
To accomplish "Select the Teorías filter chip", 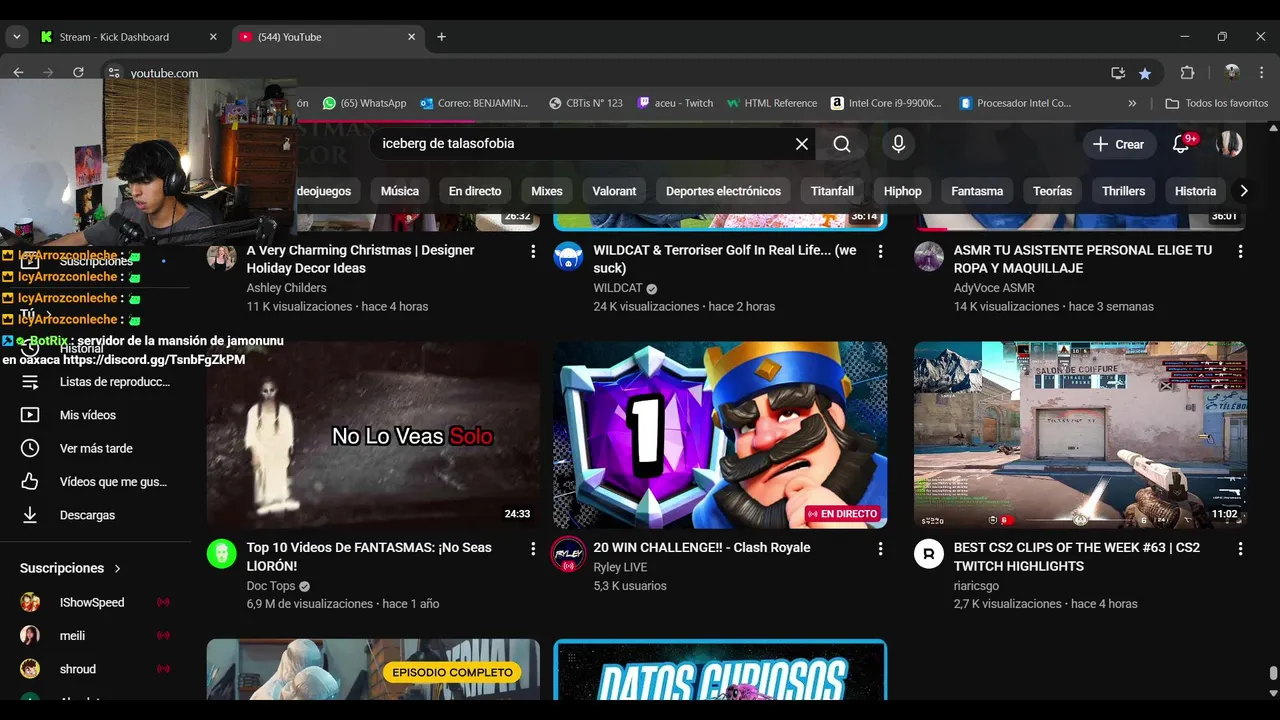I will (x=1052, y=191).
